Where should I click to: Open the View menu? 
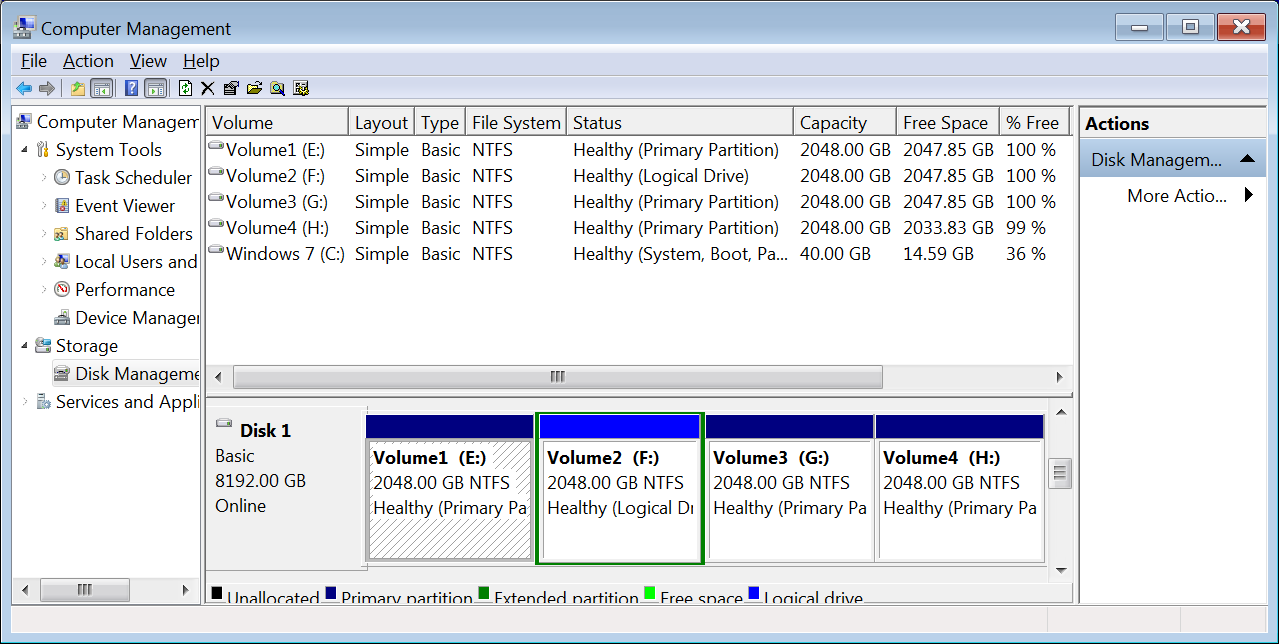coord(148,61)
